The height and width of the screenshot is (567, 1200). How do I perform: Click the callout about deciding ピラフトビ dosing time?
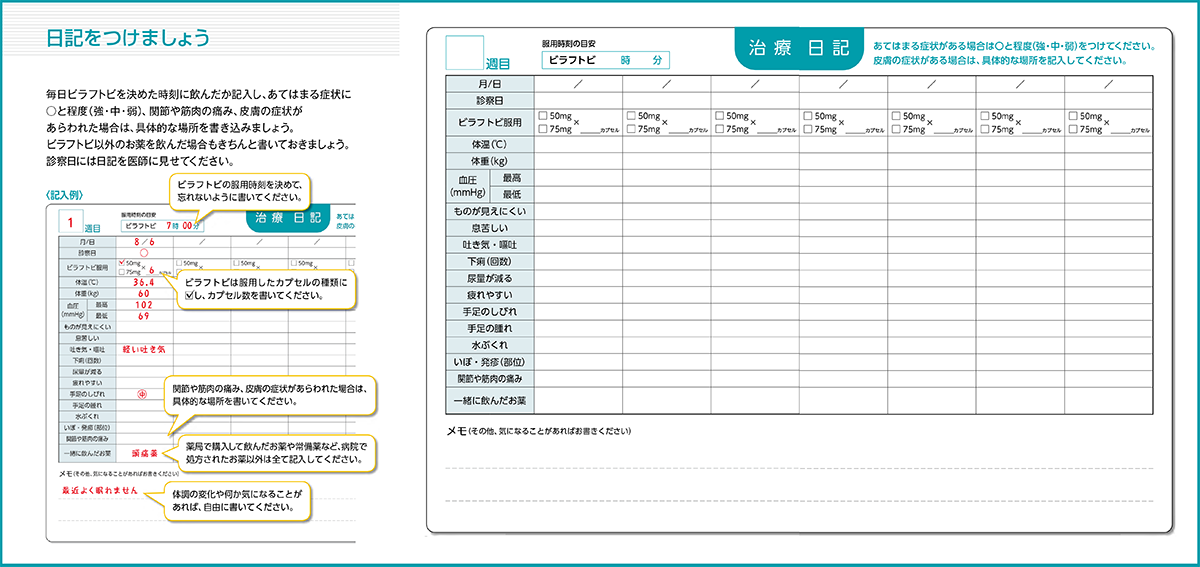click(240, 191)
